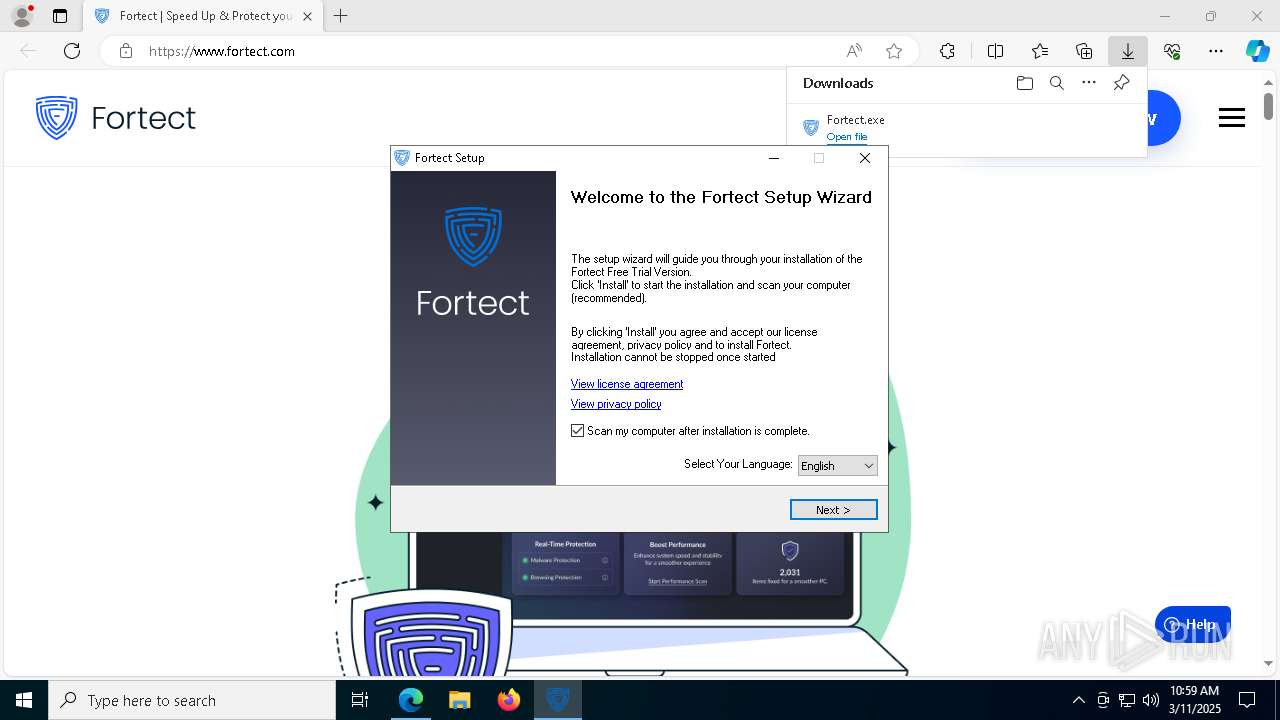1280x720 pixels.
Task: Open the notifications action center
Action: click(x=1247, y=700)
